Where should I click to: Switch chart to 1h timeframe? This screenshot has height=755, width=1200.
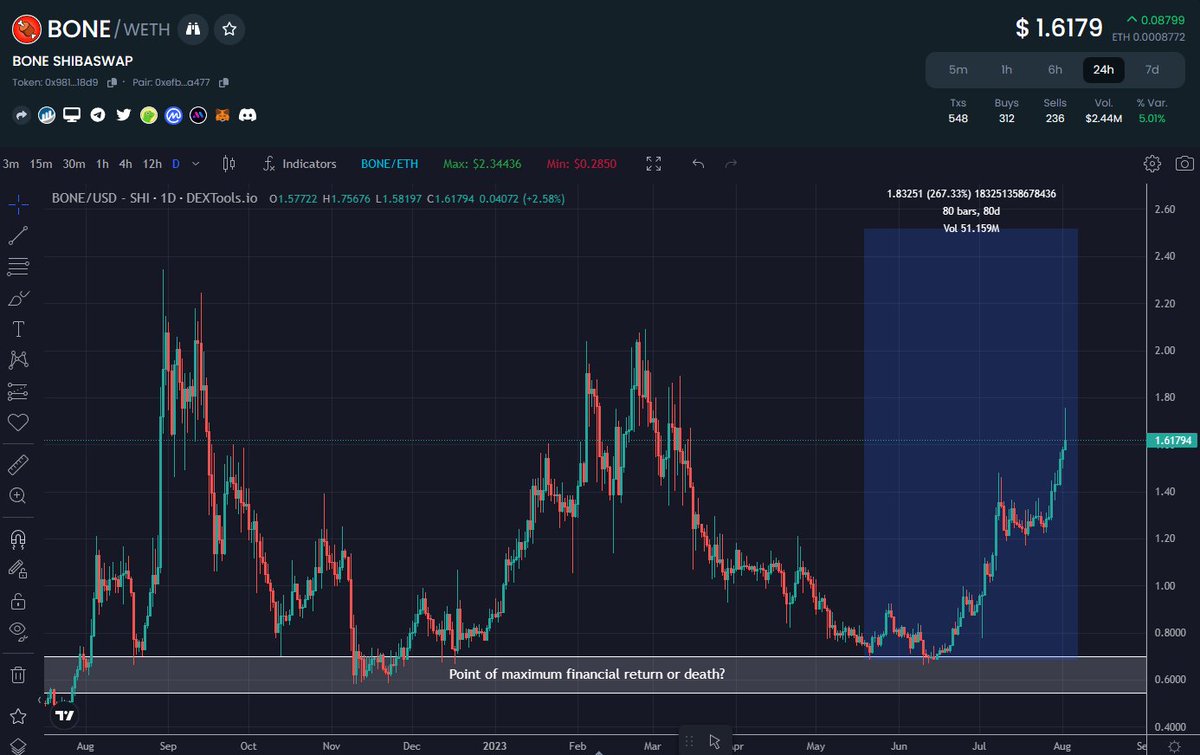pos(102,163)
